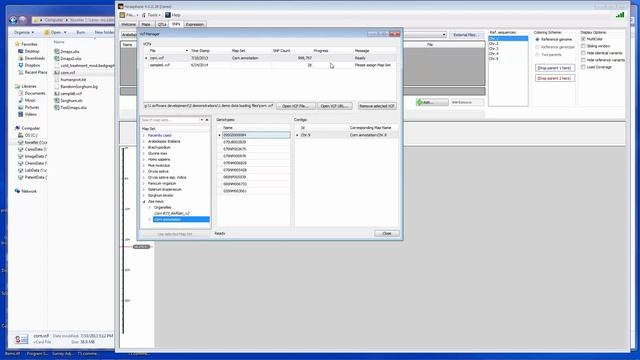This screenshot has width=640, height=360.
Task: Clear the map set search with X
Action: click(207, 120)
